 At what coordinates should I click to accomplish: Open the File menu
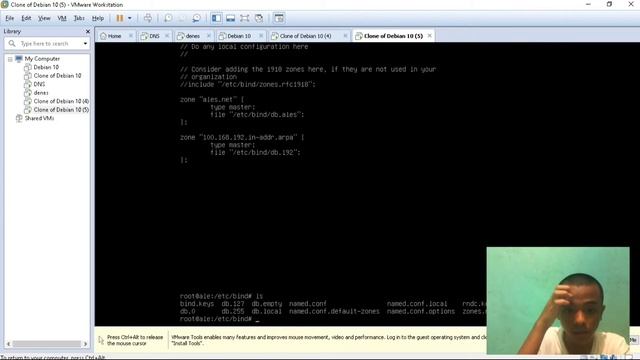pyautogui.click(x=9, y=18)
